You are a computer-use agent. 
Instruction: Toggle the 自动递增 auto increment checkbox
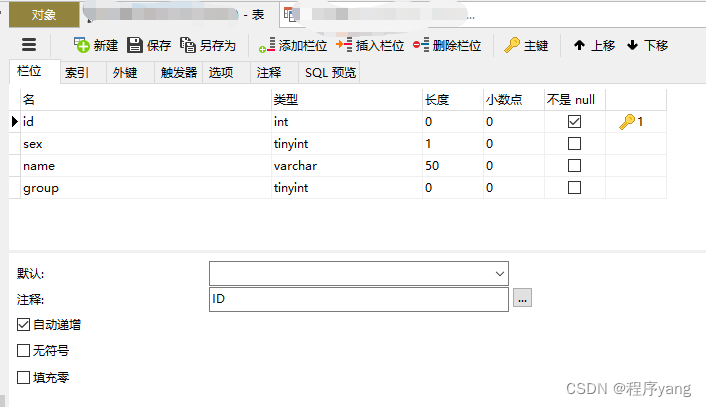click(x=23, y=325)
